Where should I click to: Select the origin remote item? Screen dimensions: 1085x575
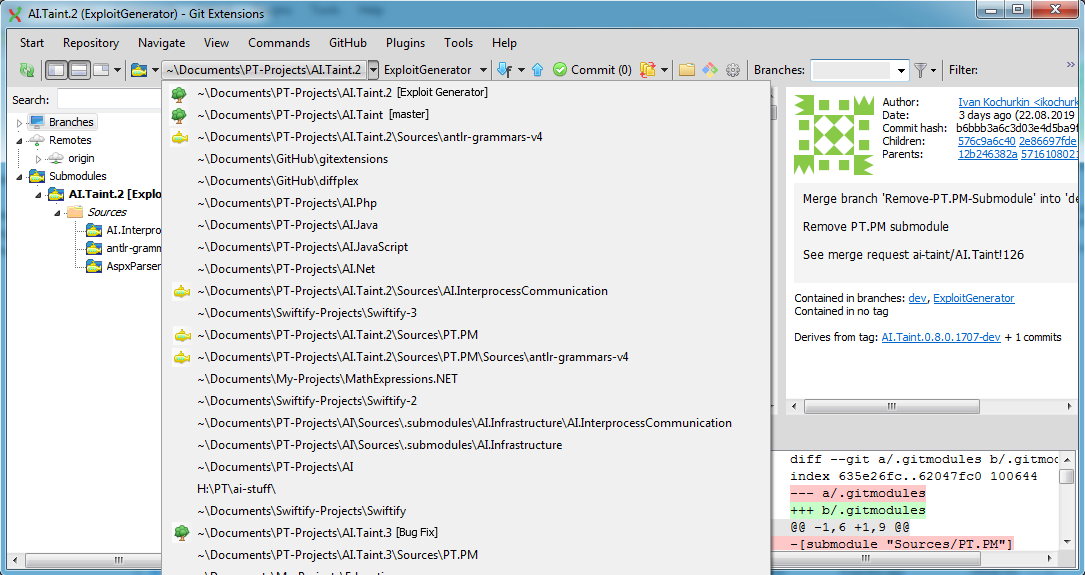coord(81,158)
